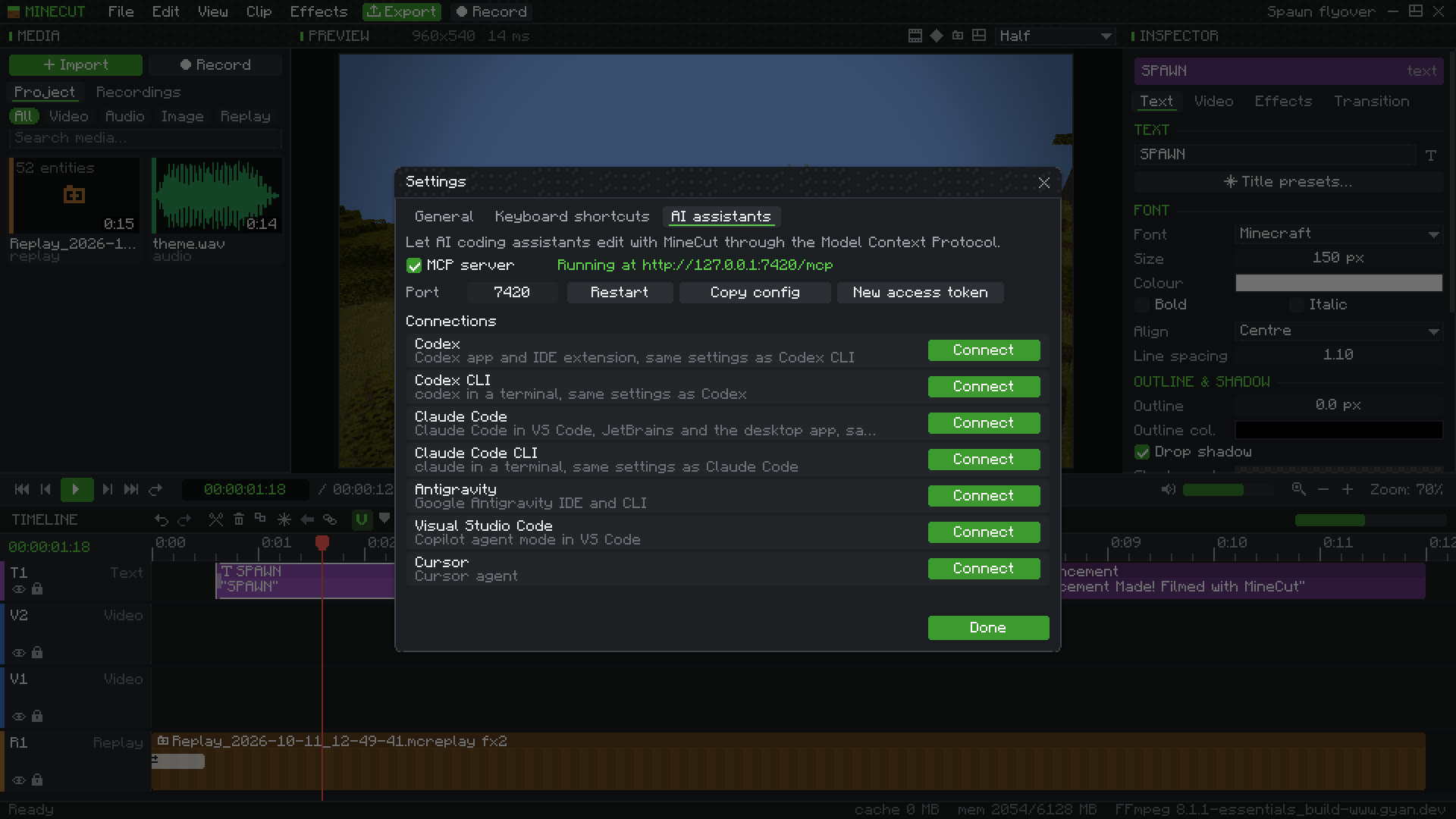Image resolution: width=1456 pixels, height=819 pixels.
Task: Click the timeline zoom in plus icon
Action: click(x=1348, y=490)
